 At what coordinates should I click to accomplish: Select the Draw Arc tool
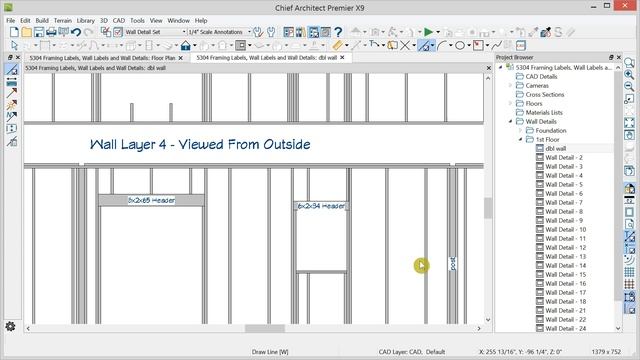click(x=442, y=45)
